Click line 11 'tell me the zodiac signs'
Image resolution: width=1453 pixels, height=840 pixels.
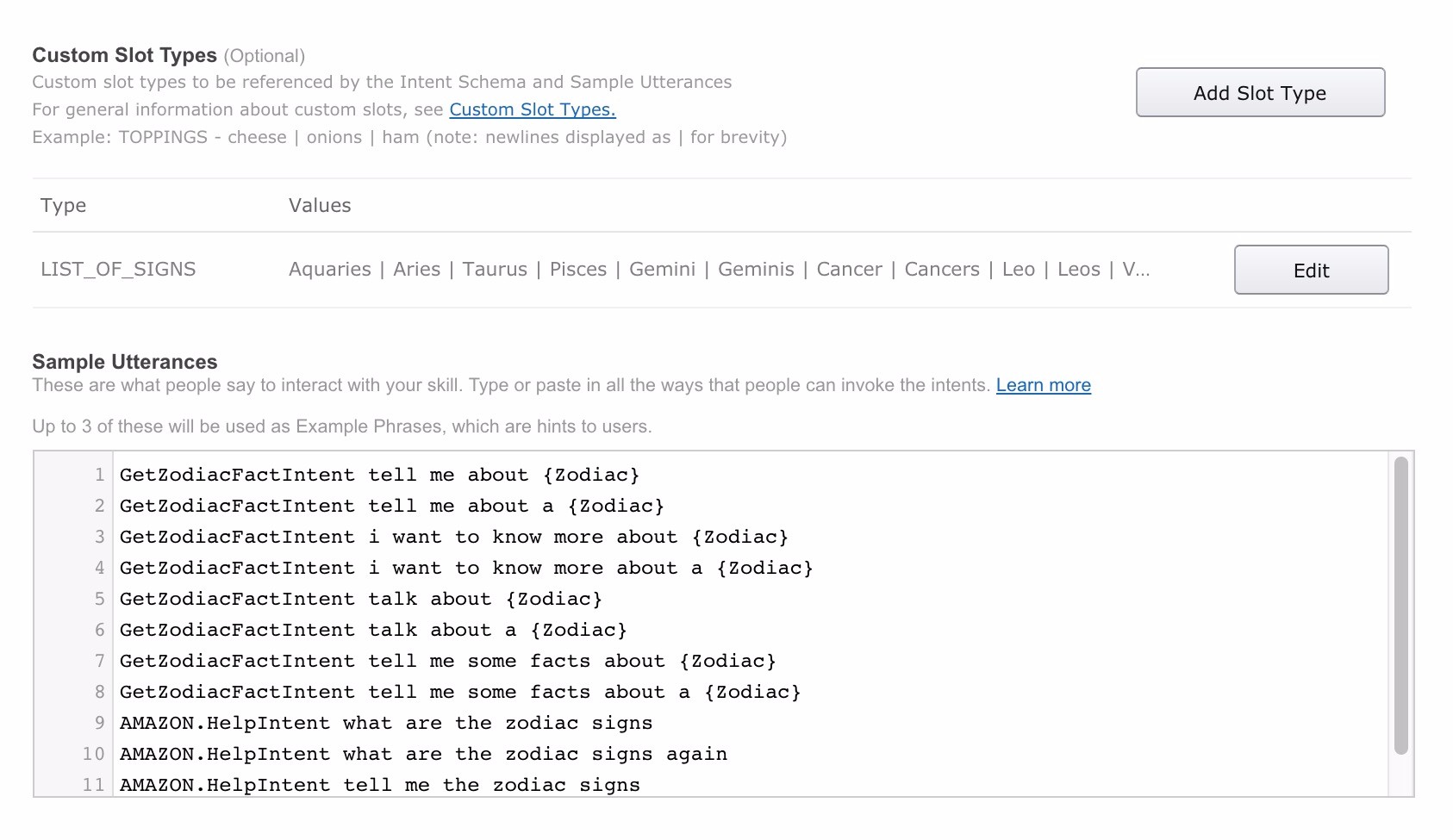click(379, 786)
